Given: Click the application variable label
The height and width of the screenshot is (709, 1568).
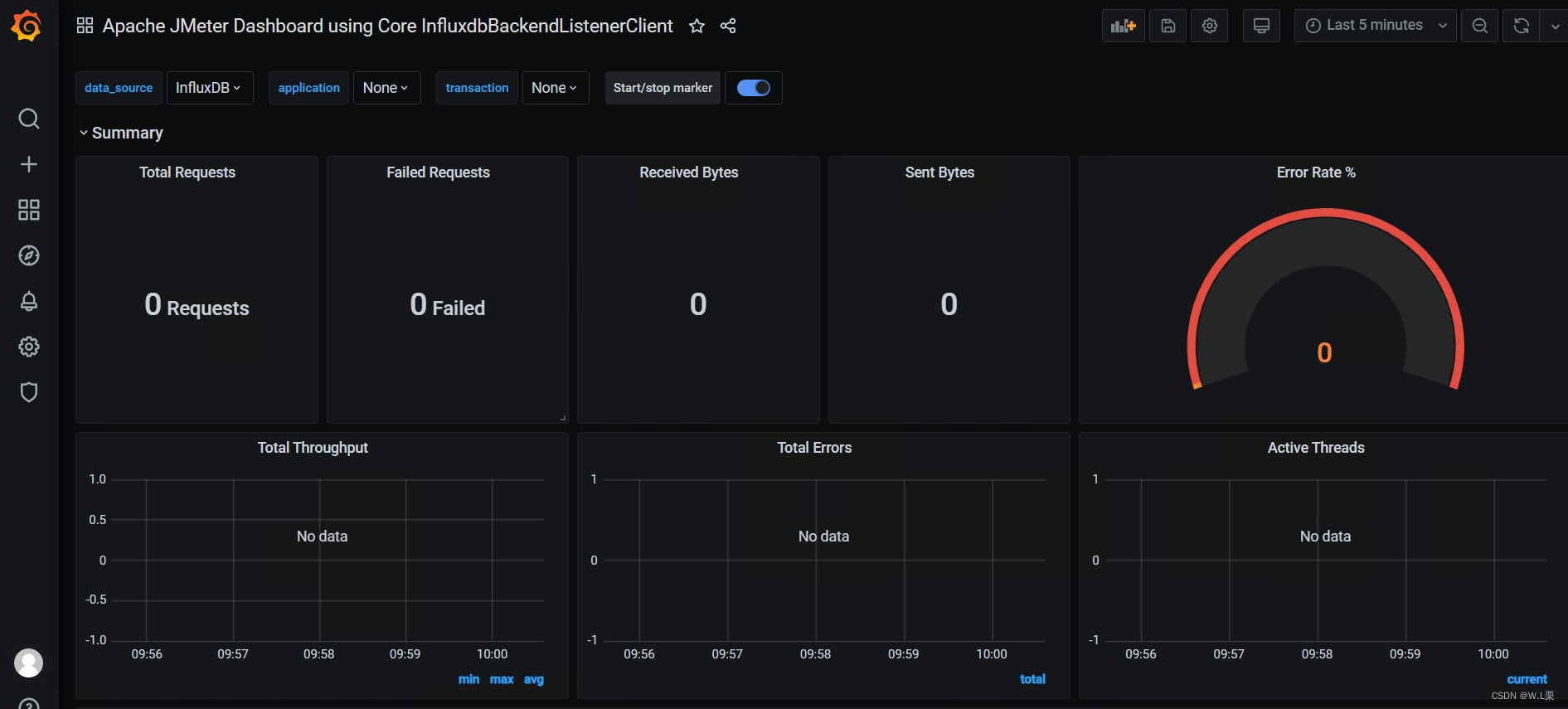Looking at the screenshot, I should coord(308,88).
